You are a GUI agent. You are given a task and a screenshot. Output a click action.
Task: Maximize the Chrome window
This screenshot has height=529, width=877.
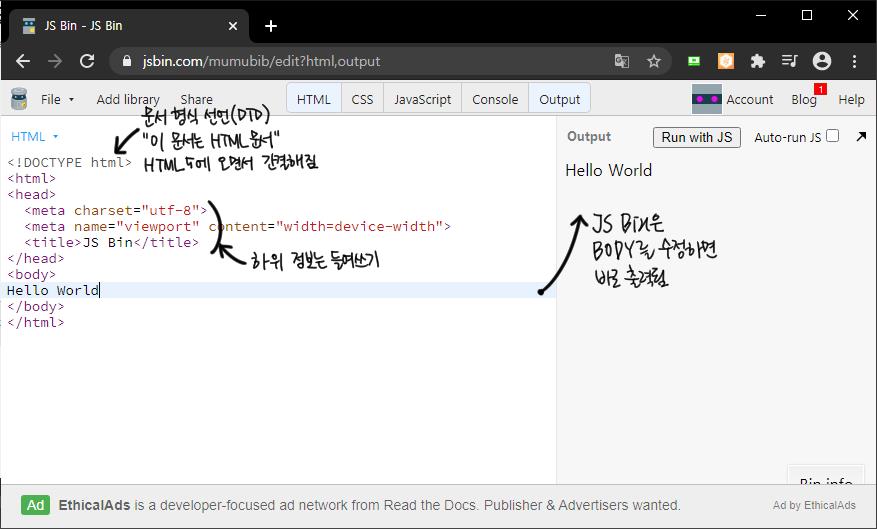pos(807,15)
